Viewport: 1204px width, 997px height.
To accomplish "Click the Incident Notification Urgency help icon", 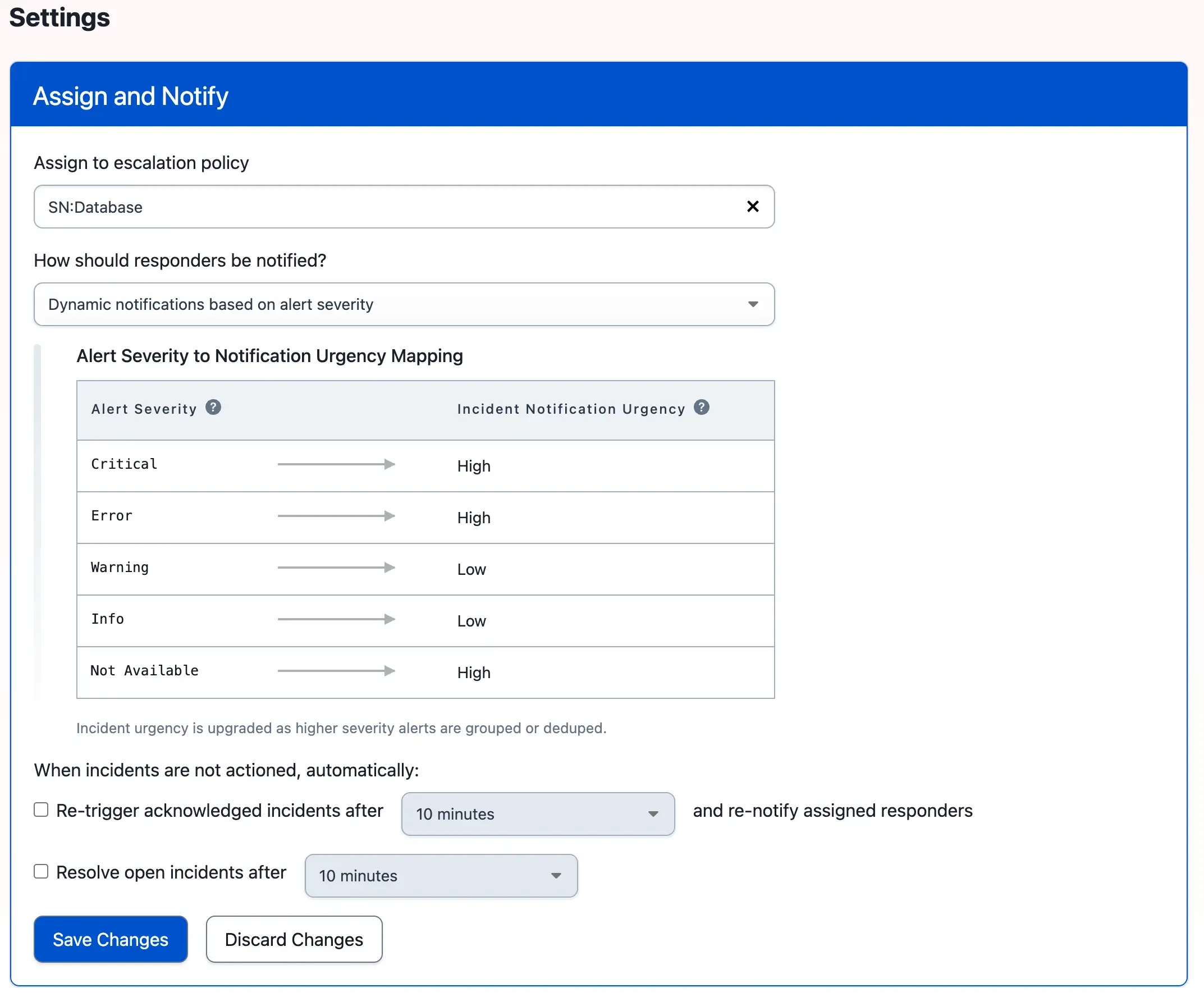I will (701, 408).
